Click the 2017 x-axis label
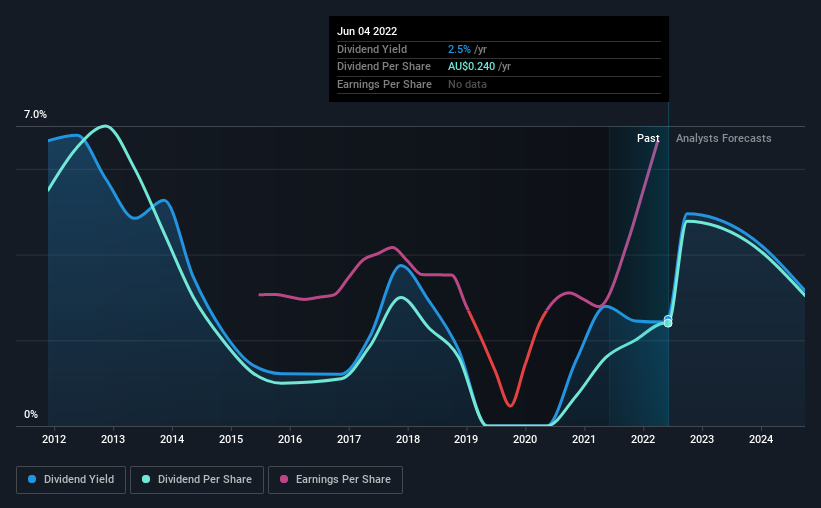Image resolution: width=821 pixels, height=508 pixels. (349, 439)
